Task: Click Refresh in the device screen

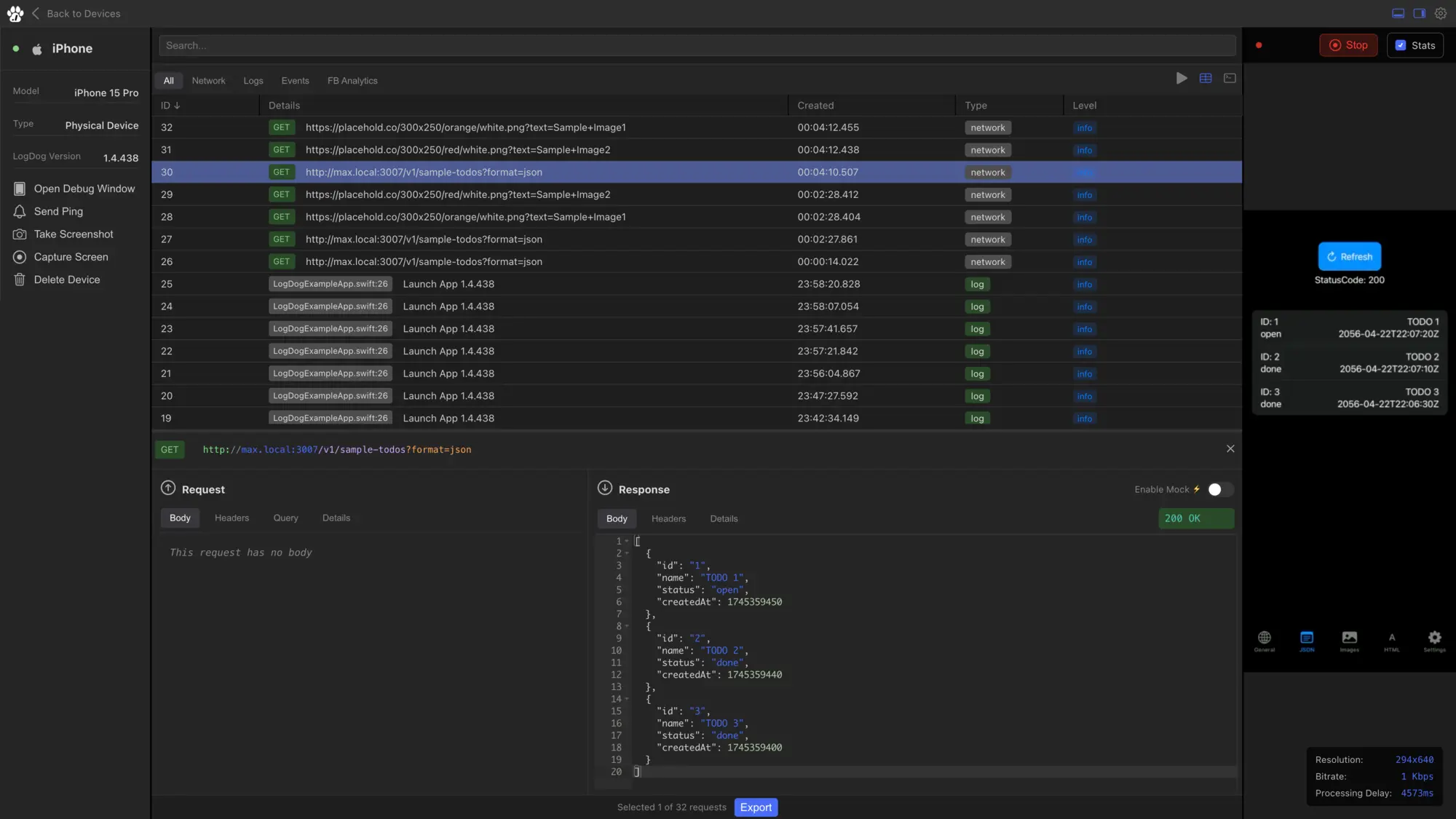Action: pyautogui.click(x=1350, y=256)
